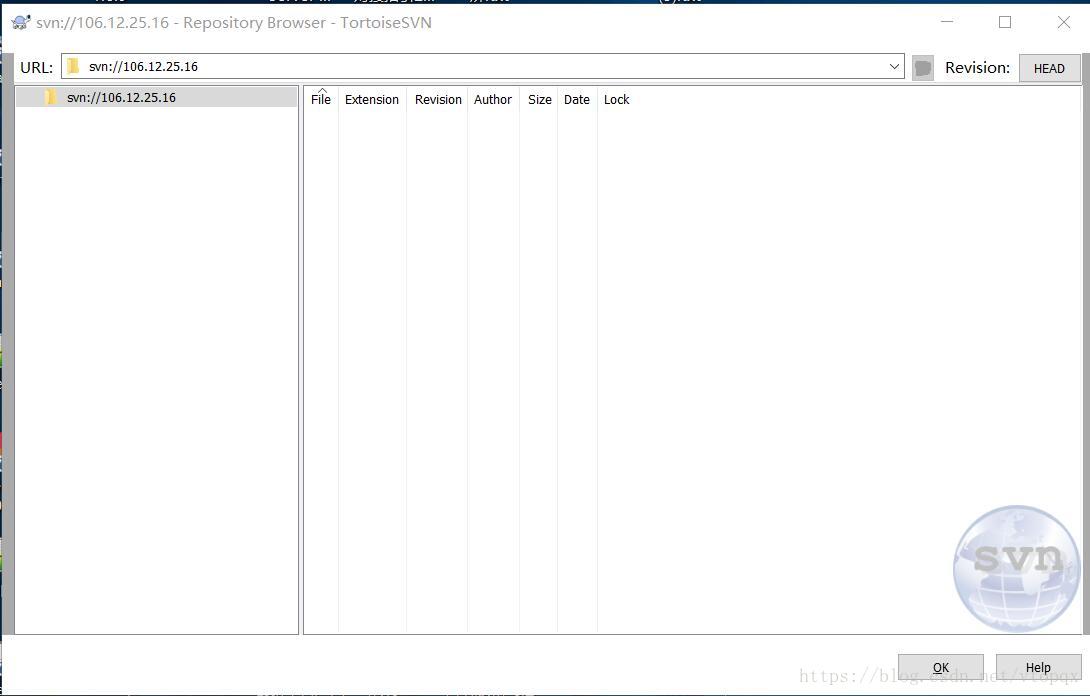Sort by the Date column header

[576, 99]
